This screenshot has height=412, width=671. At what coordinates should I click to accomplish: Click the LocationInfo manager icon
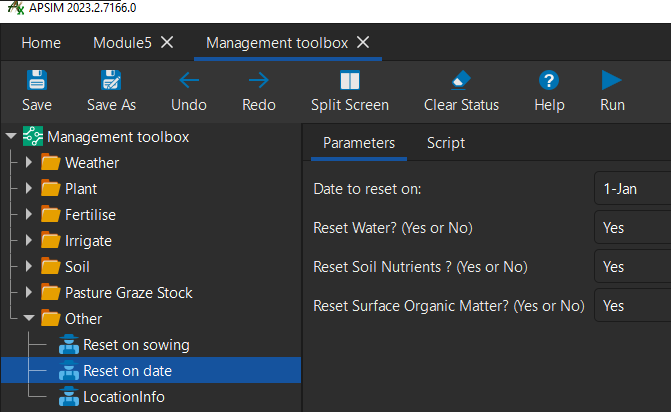point(68,397)
